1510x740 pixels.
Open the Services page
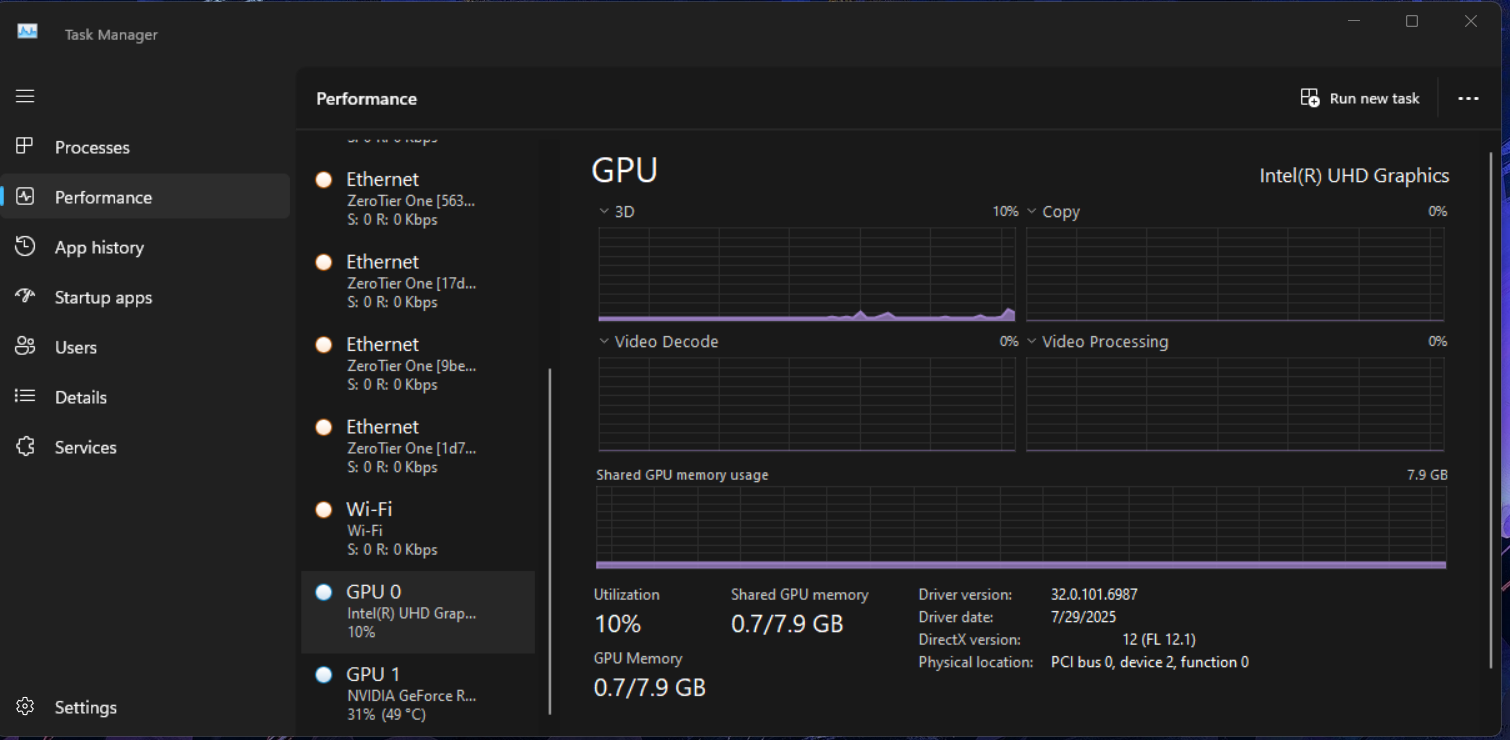click(x=145, y=447)
